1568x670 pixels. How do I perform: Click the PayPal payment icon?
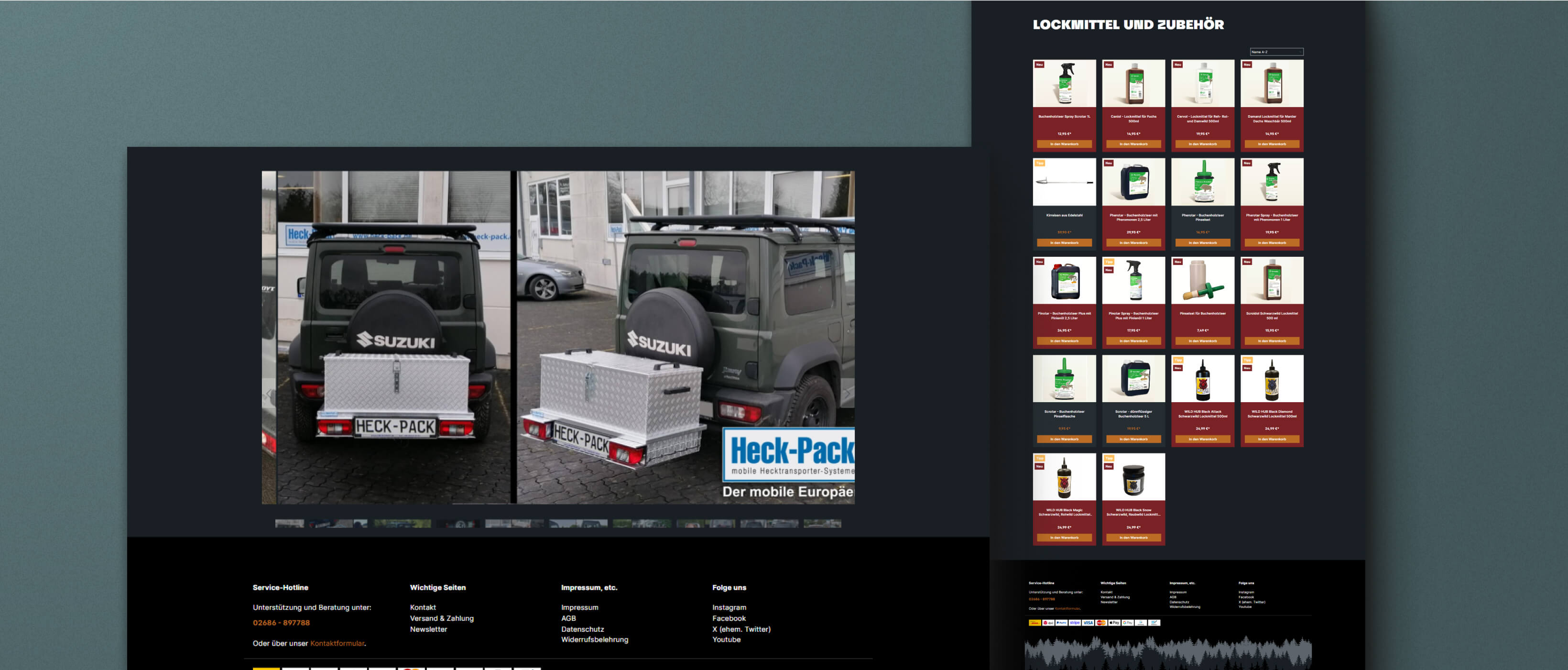pos(1062,623)
